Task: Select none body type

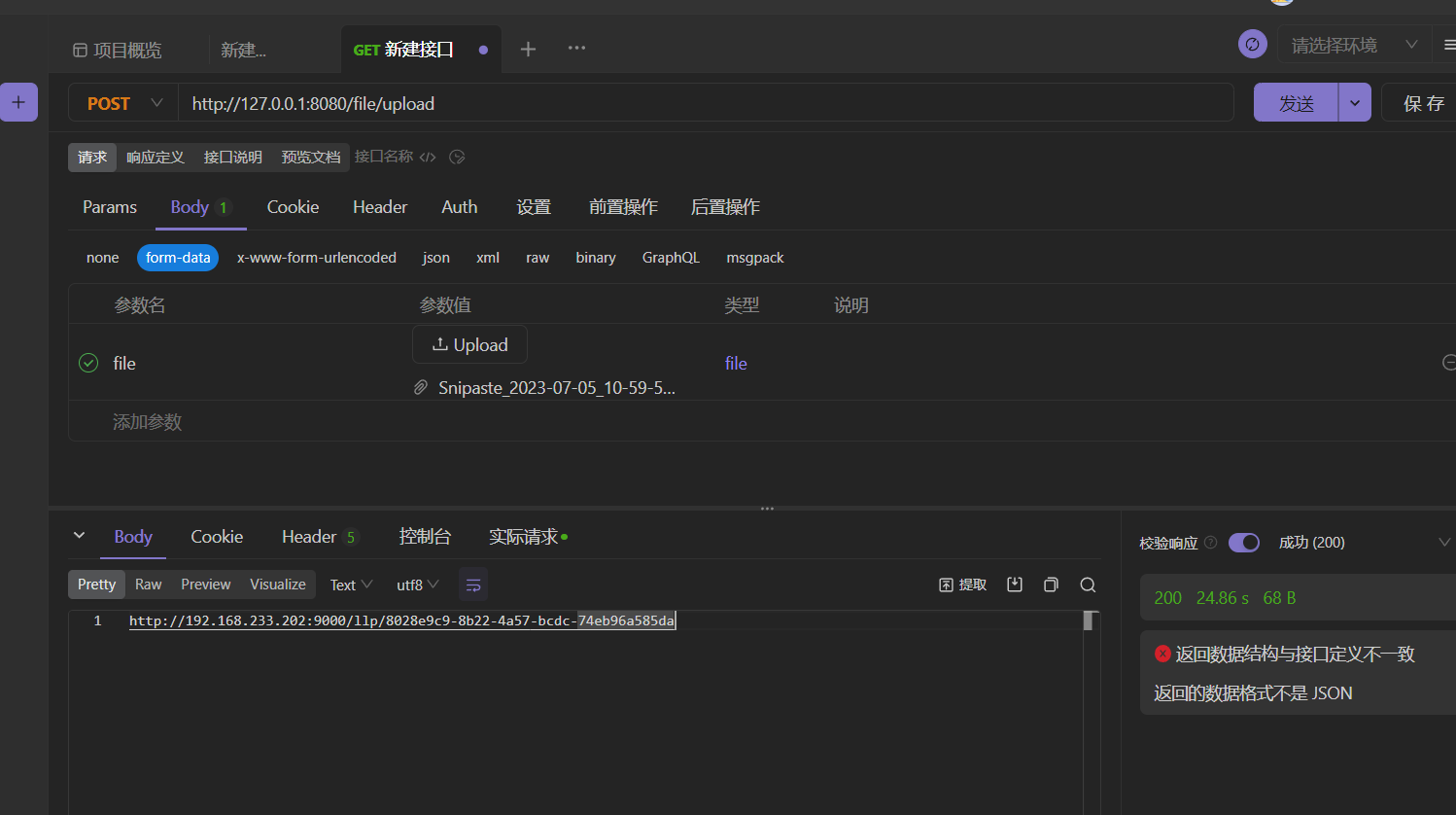Action: point(102,258)
